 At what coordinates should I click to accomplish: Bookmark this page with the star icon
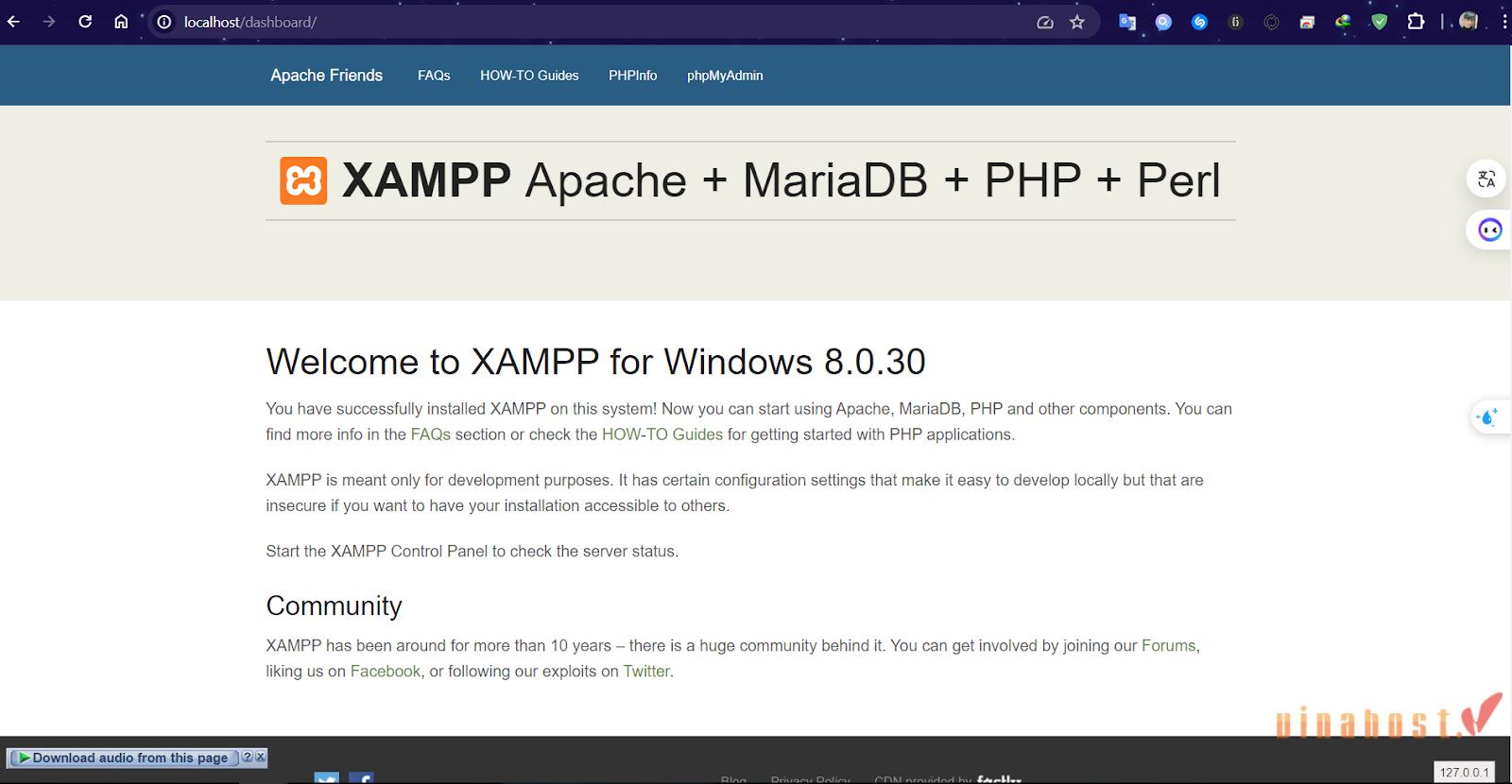pyautogui.click(x=1077, y=22)
